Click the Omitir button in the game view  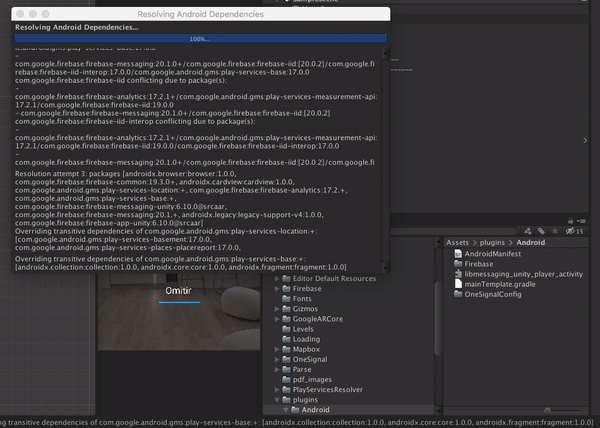coord(179,291)
